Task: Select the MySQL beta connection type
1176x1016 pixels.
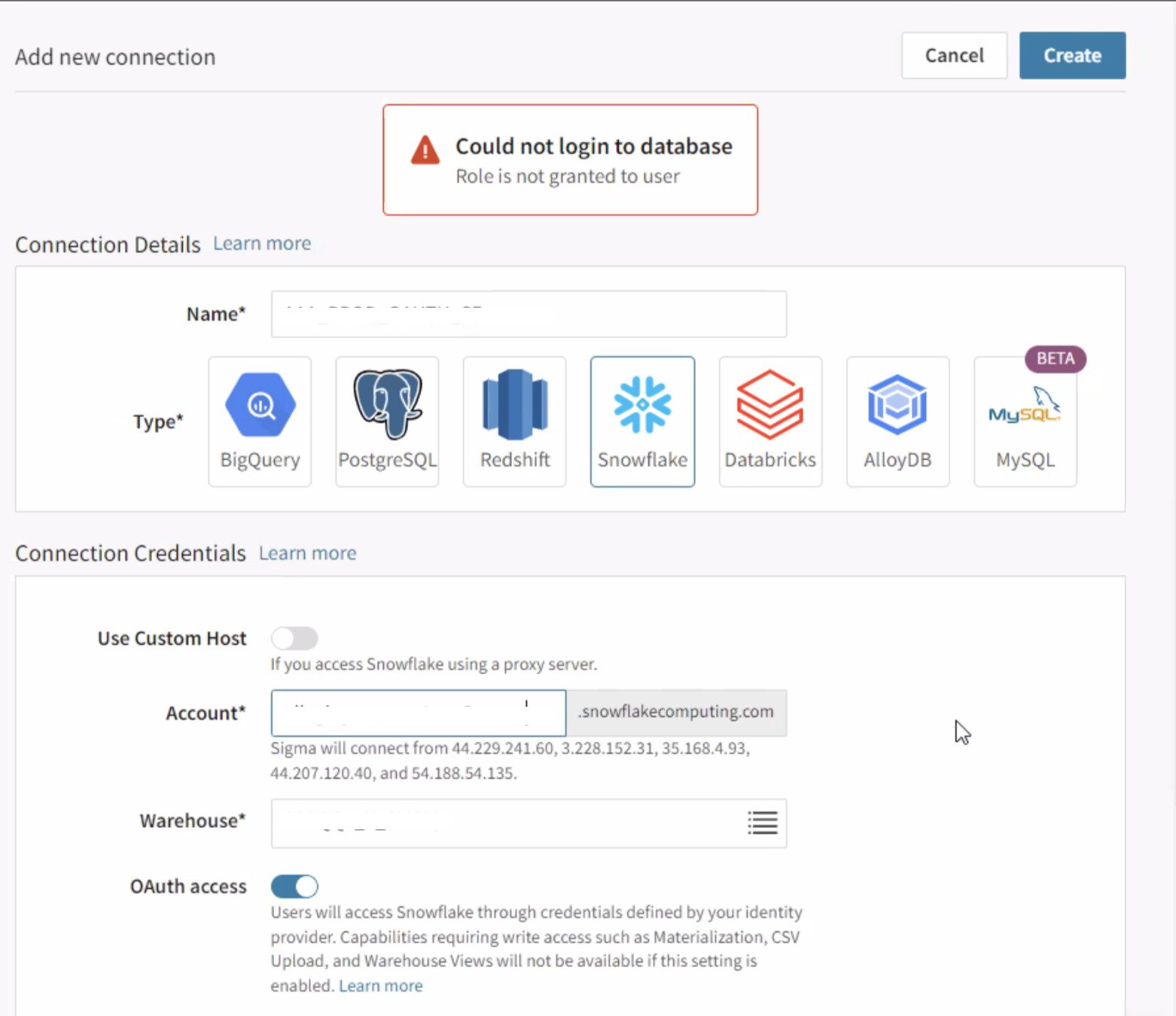Action: pyautogui.click(x=1025, y=421)
